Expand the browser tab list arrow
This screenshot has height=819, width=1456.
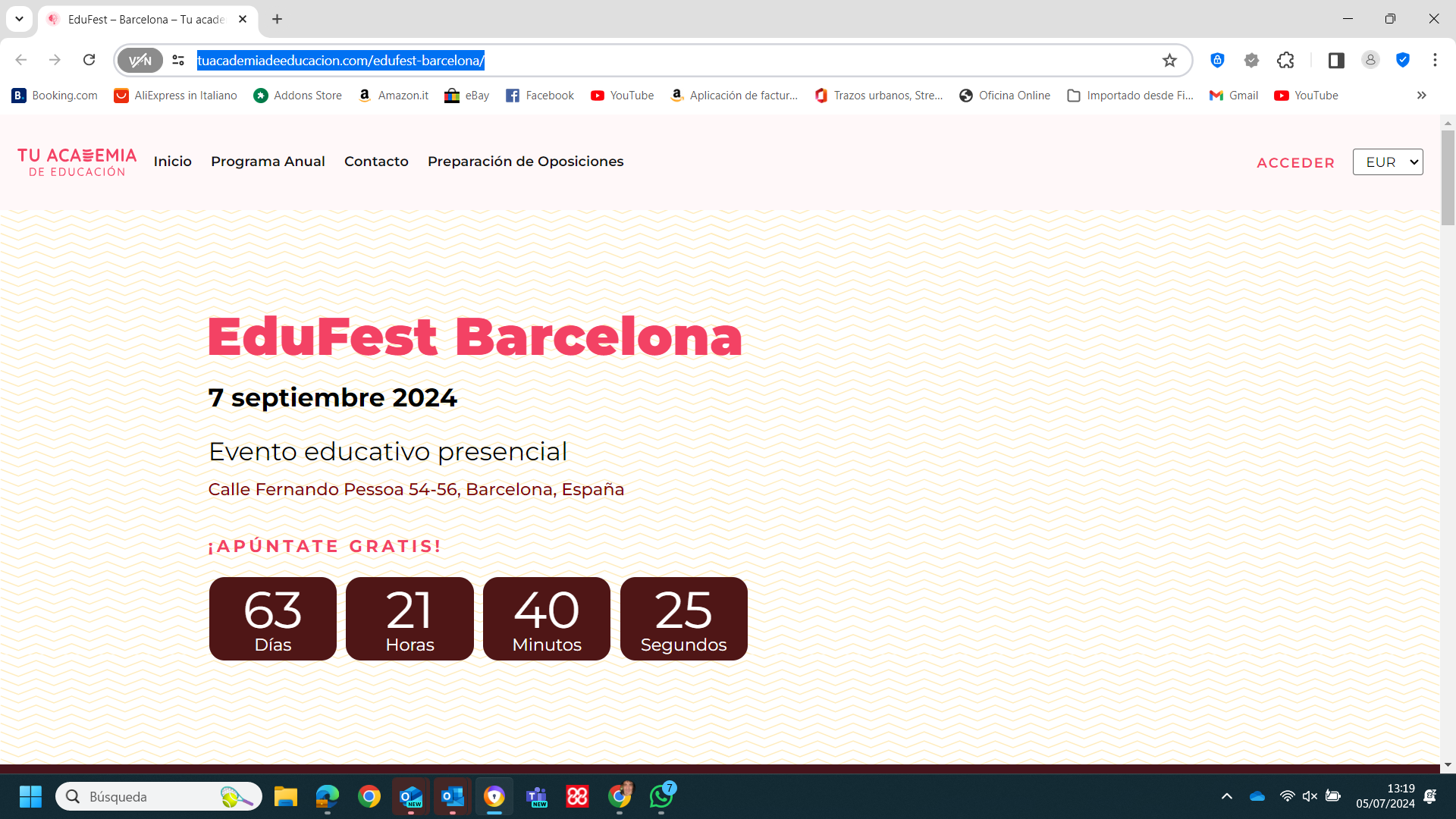[x=19, y=19]
